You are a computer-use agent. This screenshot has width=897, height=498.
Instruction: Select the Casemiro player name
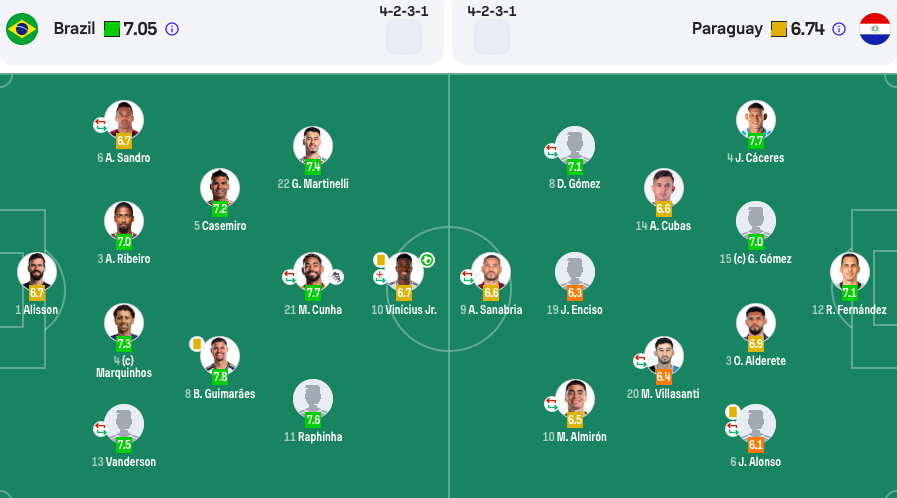220,226
